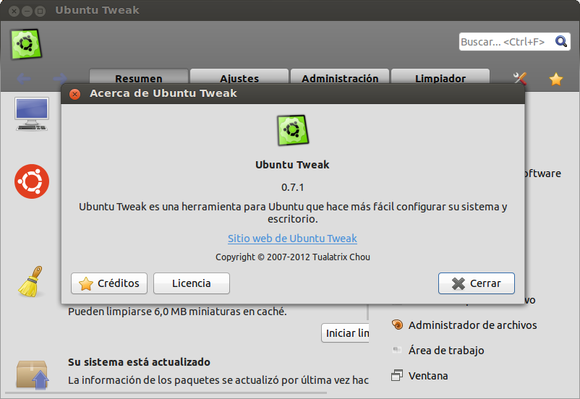Click the red Ubuntu logo icon
Image resolution: width=580 pixels, height=399 pixels.
click(x=32, y=182)
